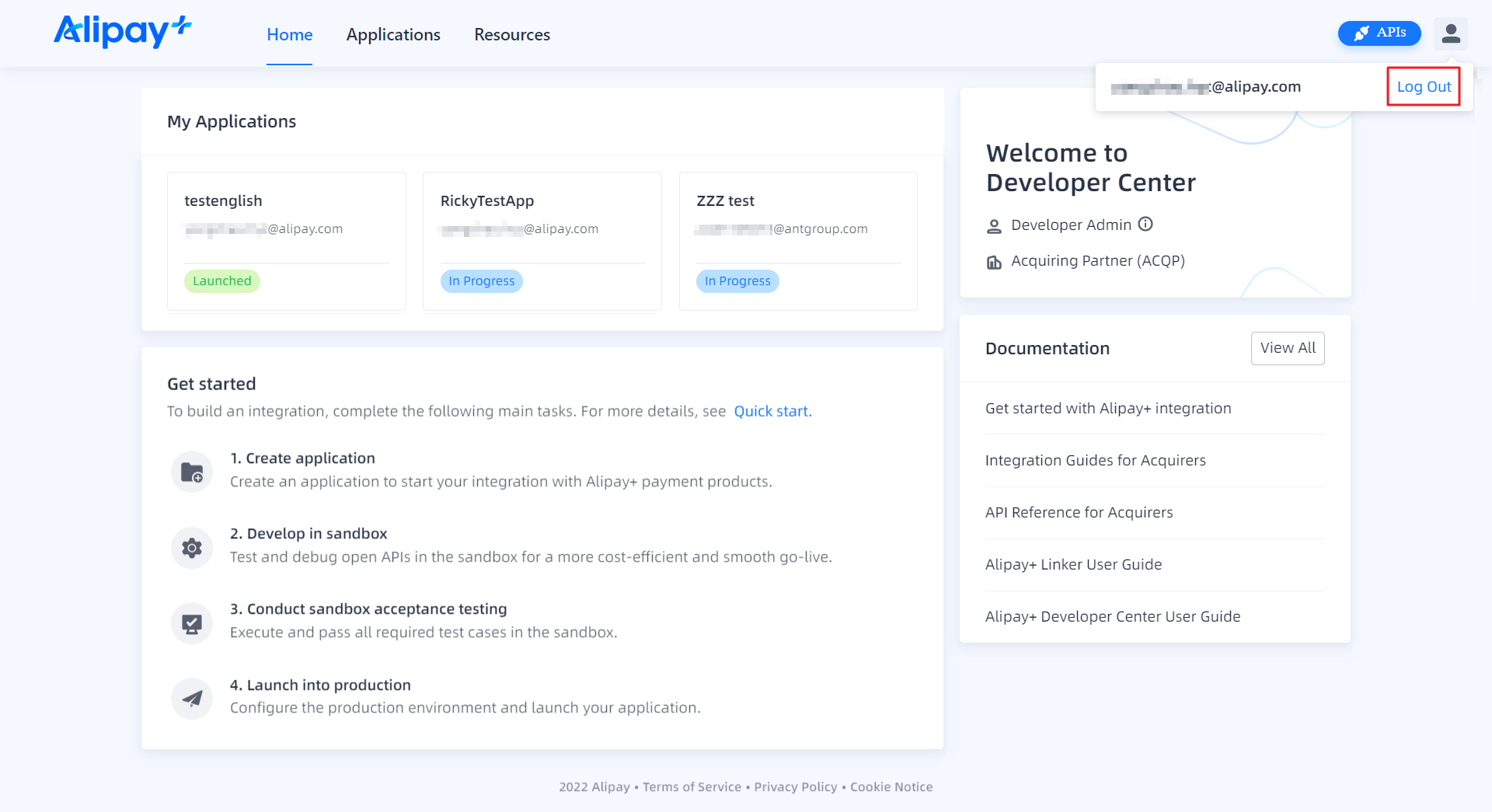
Task: Select the ZZZ test application card
Action: pos(797,241)
